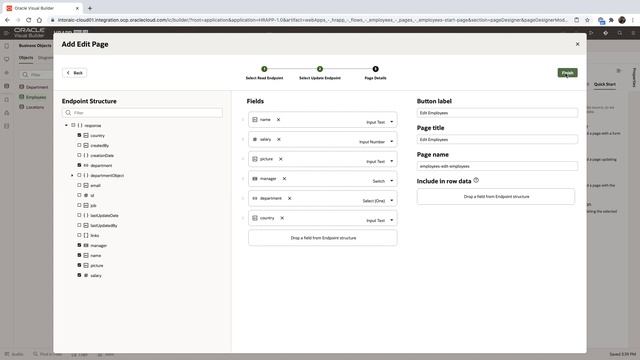
Task: Check the createdBy checkbox
Action: (x=79, y=145)
